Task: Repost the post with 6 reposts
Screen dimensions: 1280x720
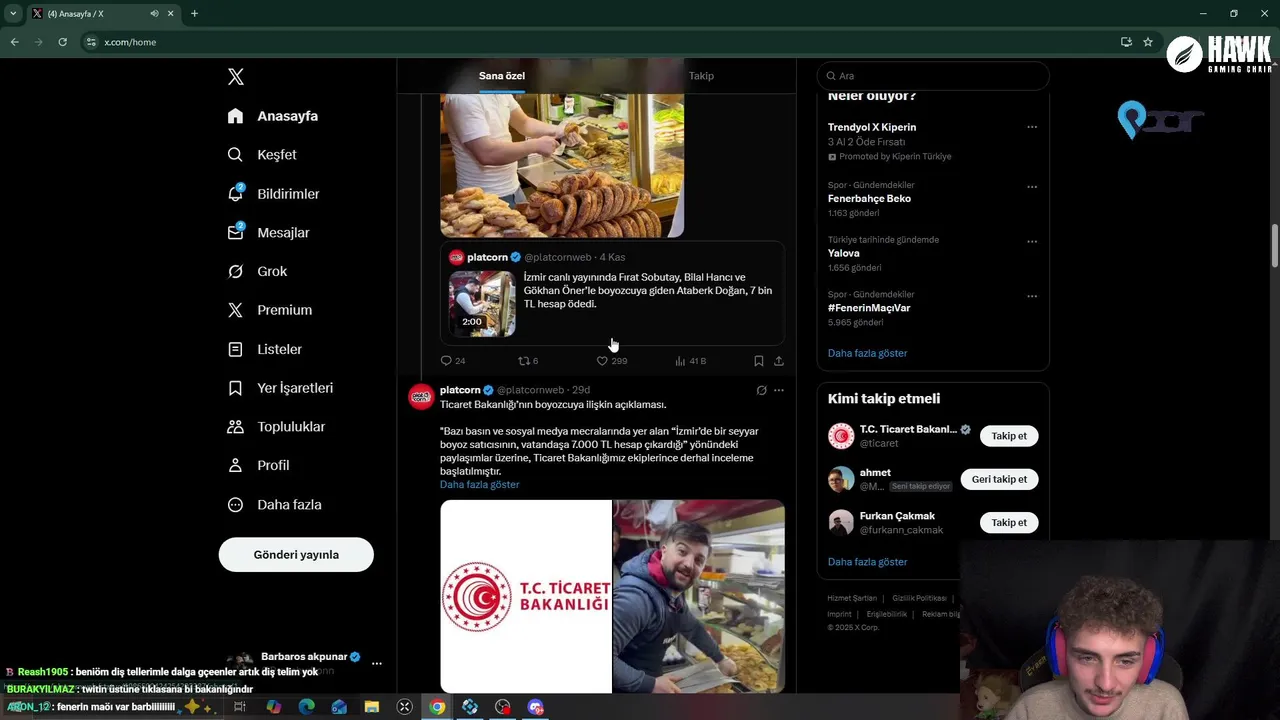Action: (528, 361)
